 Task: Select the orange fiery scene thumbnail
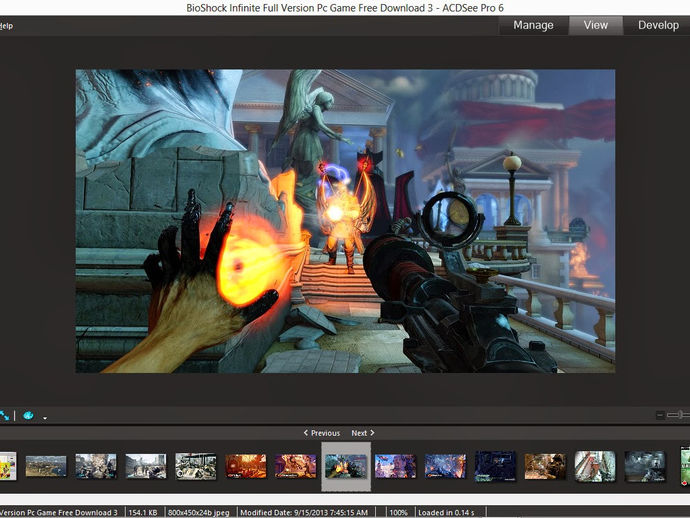(x=246, y=466)
